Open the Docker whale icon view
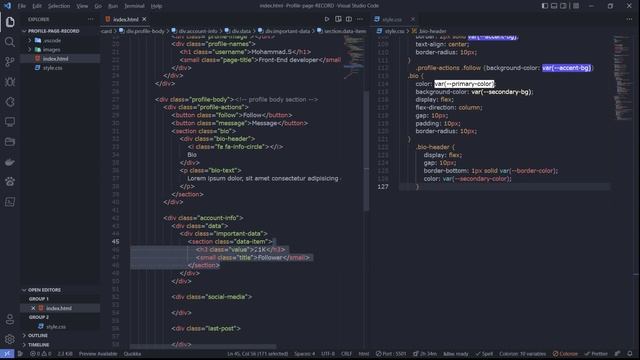This screenshot has height=360, width=640. pos(10,162)
